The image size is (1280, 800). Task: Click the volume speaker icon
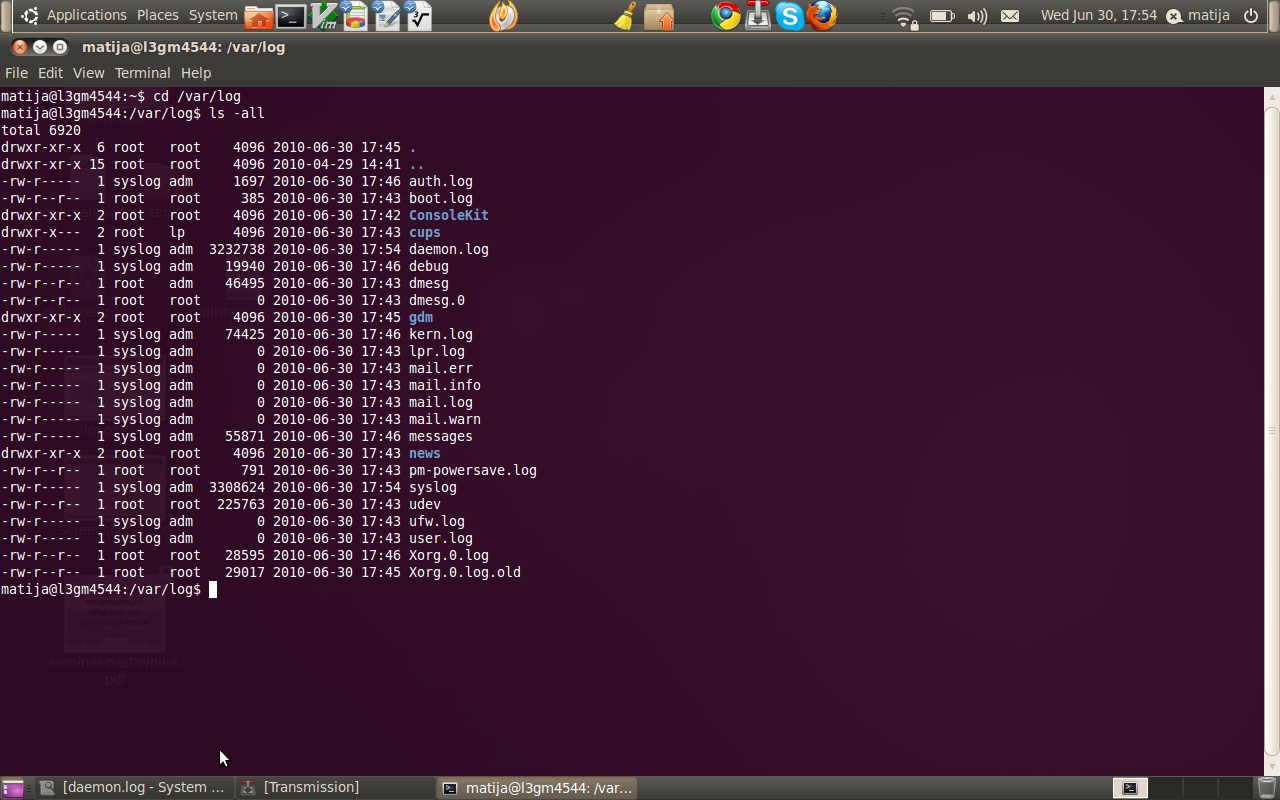(x=977, y=16)
